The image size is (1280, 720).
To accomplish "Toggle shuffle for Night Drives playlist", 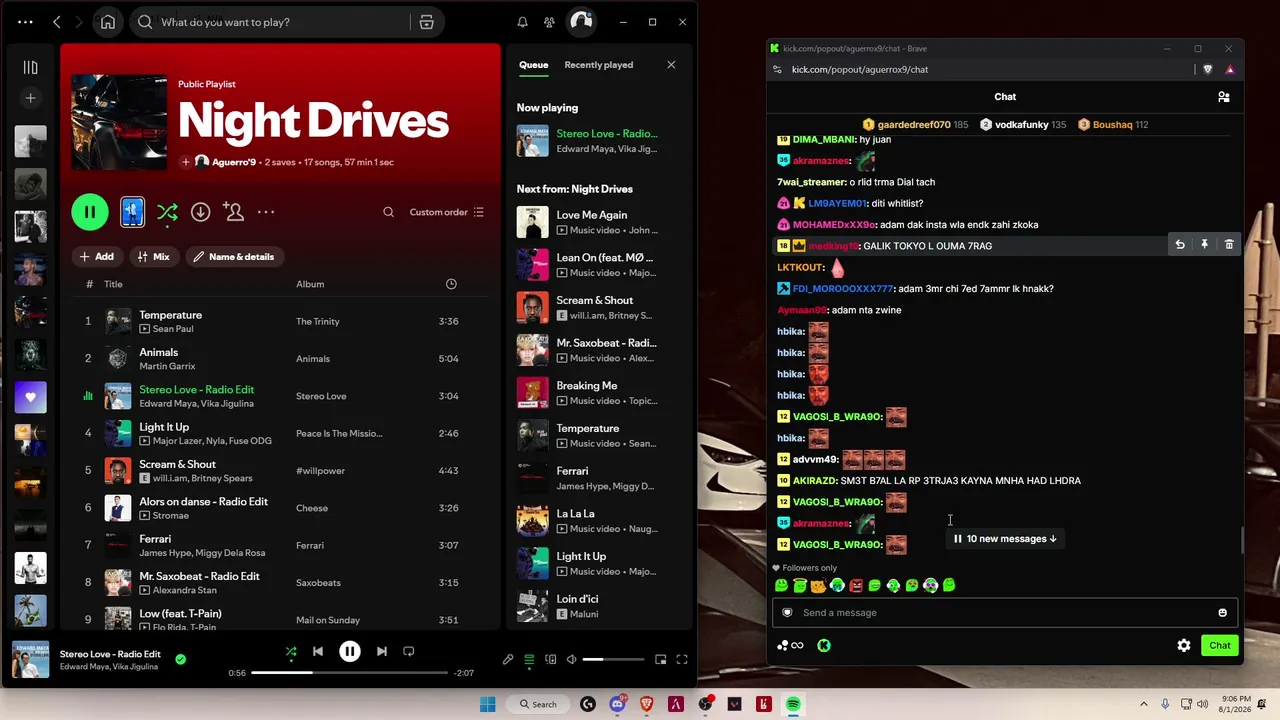I will 167,212.
